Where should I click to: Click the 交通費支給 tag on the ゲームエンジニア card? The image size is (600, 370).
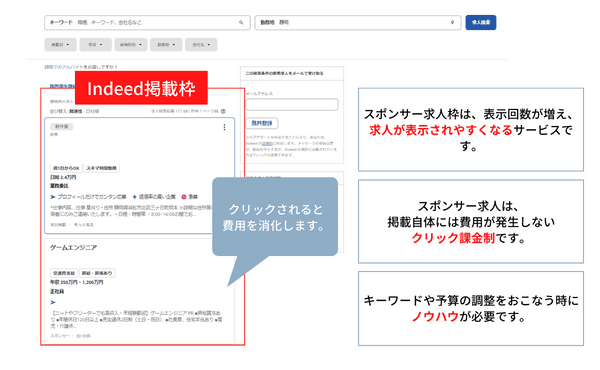pyautogui.click(x=64, y=273)
